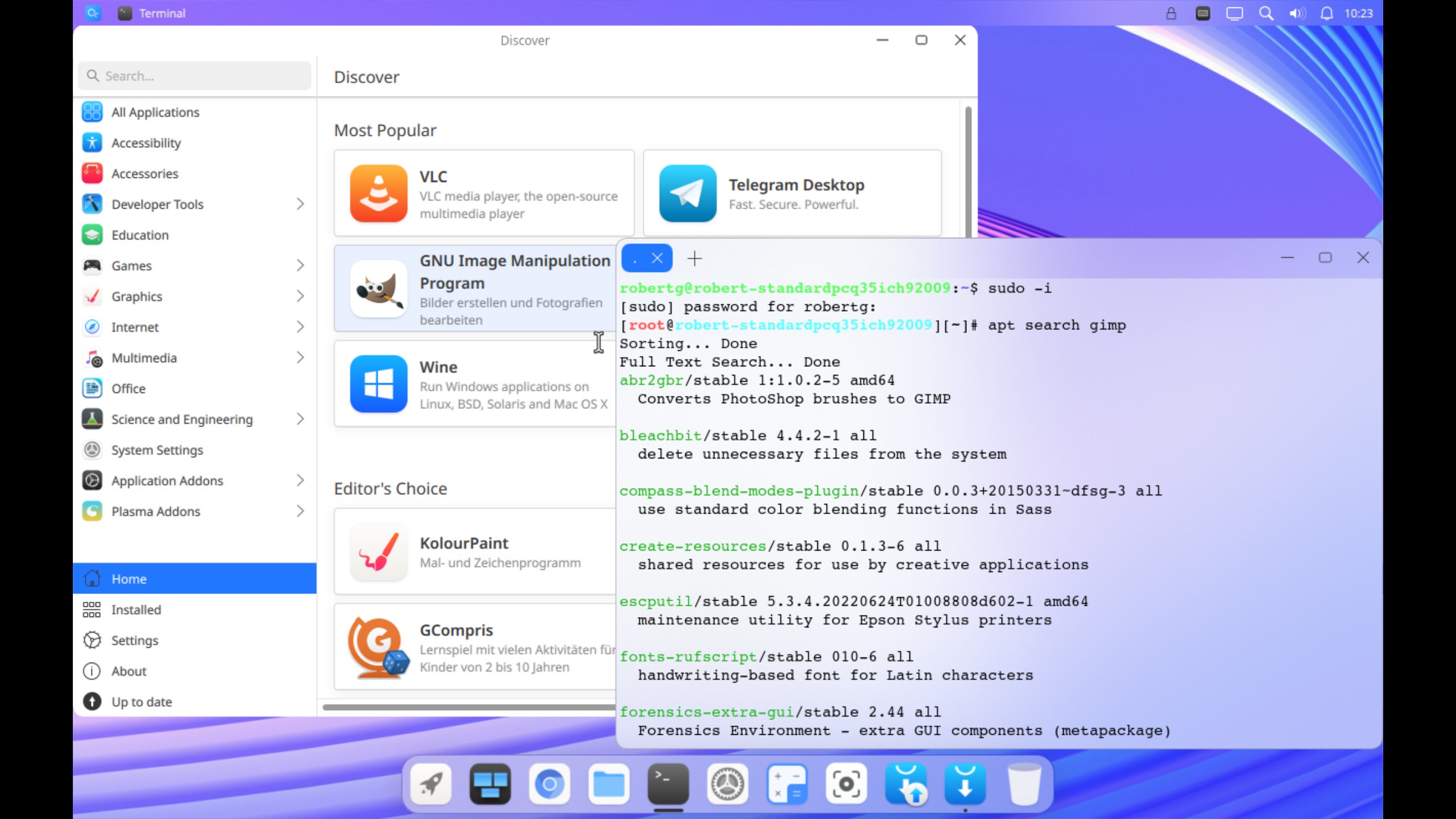
Task: Expand the Plasma Addons arrow
Action: 300,511
